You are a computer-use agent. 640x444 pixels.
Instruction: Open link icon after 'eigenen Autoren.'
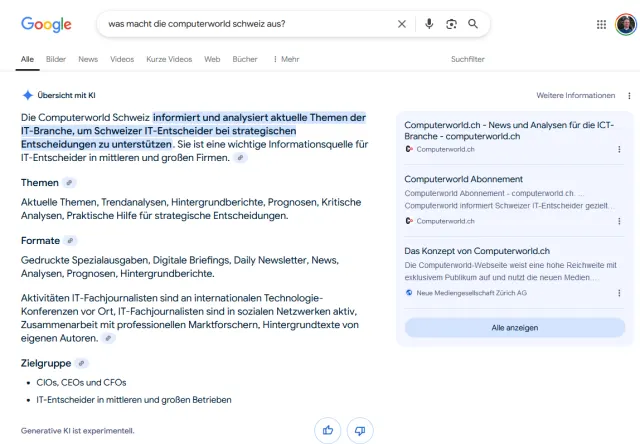(108, 338)
